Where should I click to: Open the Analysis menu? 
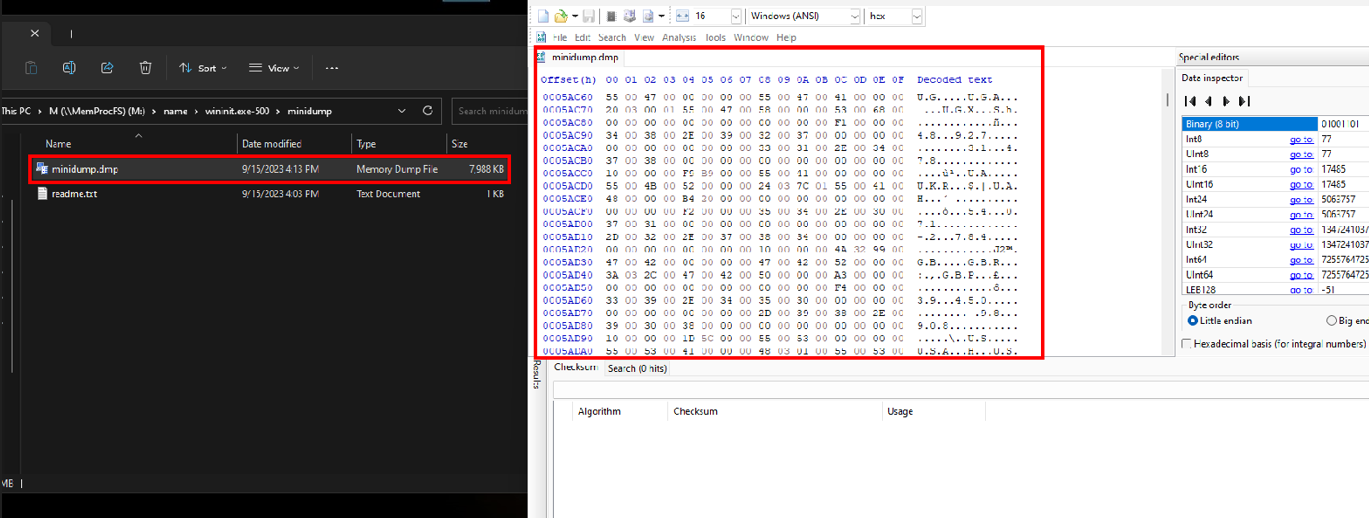(678, 37)
